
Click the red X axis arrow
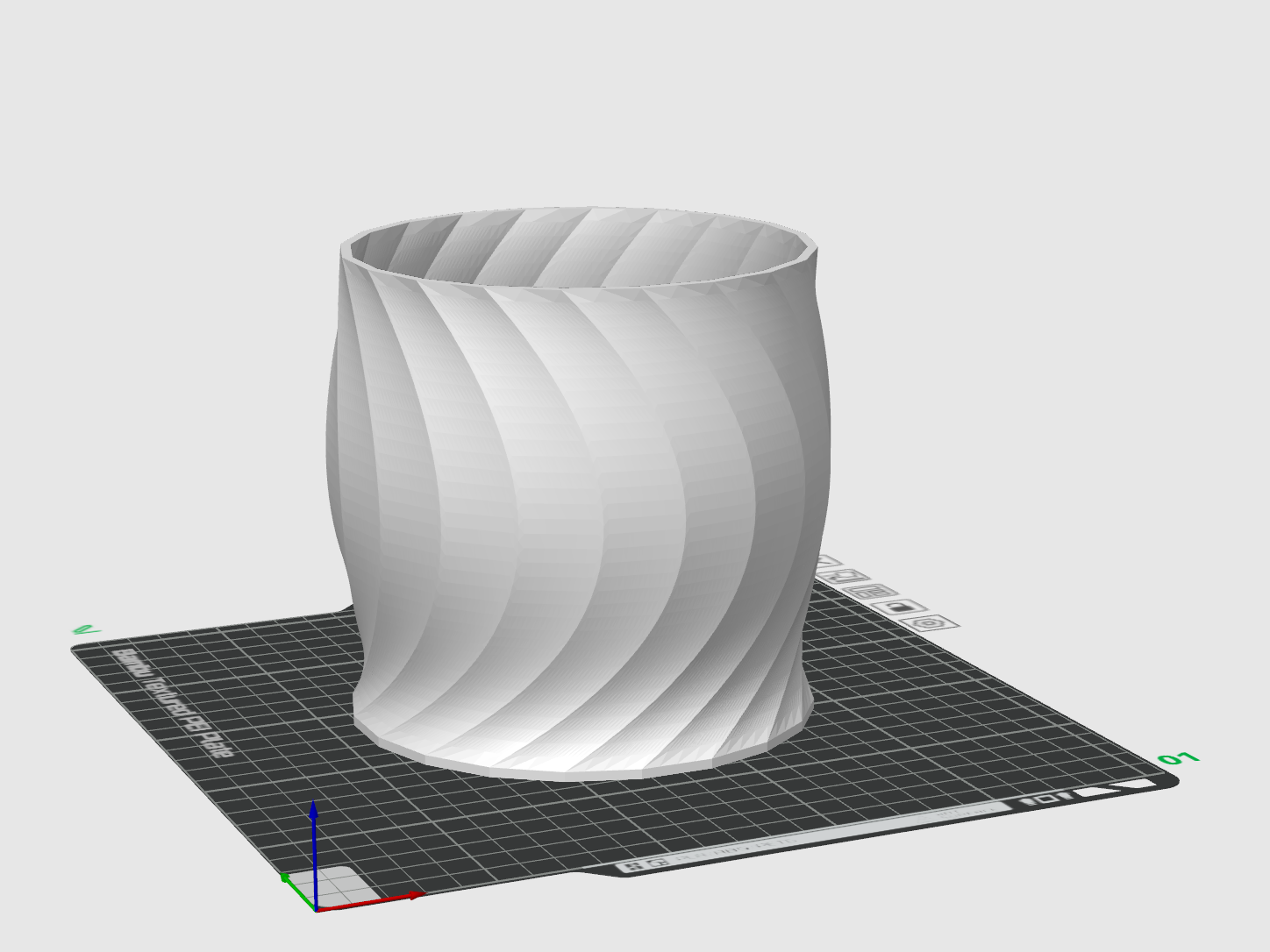click(373, 902)
